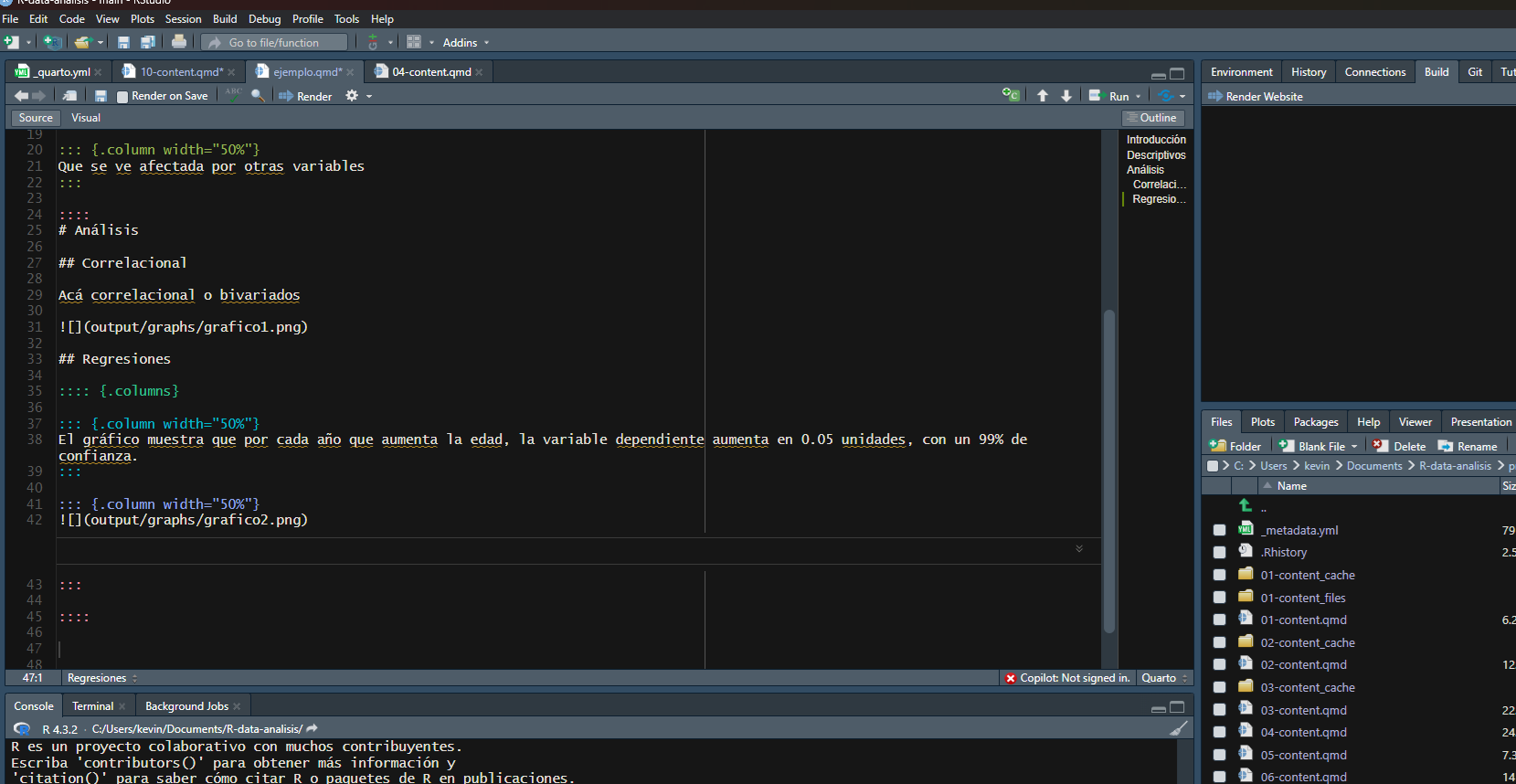Click the Render Website button
Screen dimensions: 1516x784
(x=1256, y=97)
